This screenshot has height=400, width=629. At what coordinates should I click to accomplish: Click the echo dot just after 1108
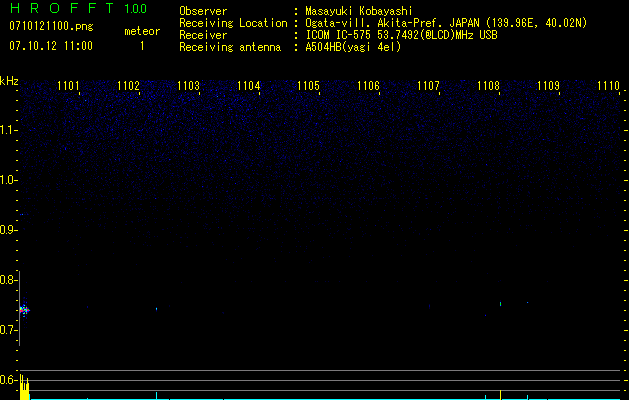point(501,304)
